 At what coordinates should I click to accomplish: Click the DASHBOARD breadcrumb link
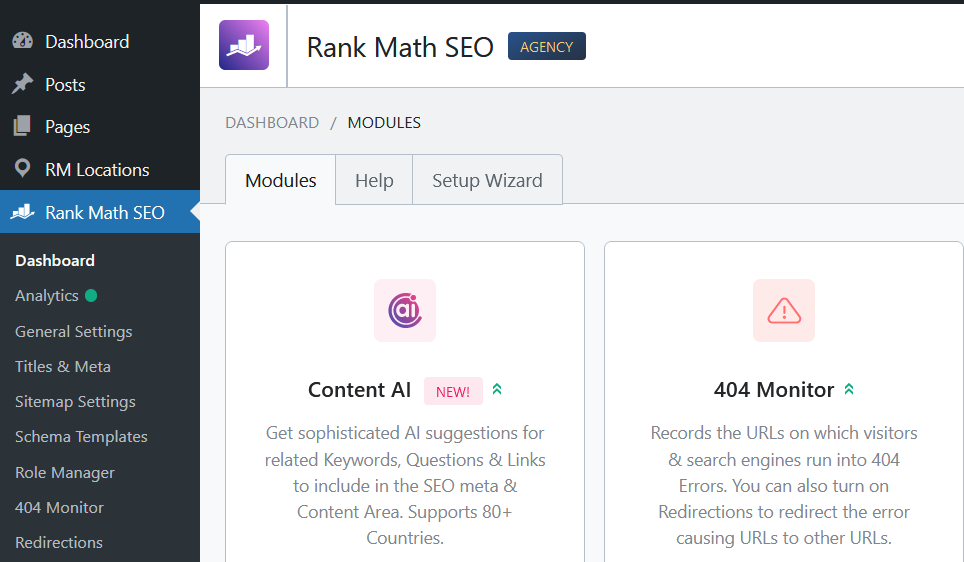(272, 123)
